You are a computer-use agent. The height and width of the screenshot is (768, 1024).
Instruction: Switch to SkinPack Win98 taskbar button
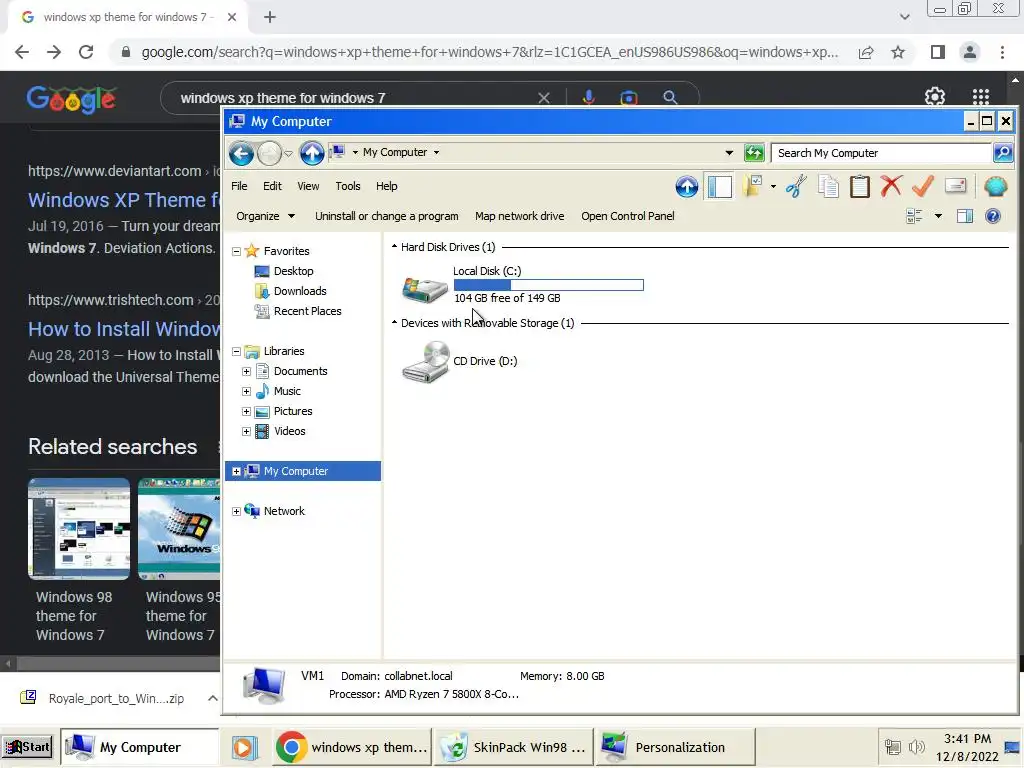coord(514,747)
